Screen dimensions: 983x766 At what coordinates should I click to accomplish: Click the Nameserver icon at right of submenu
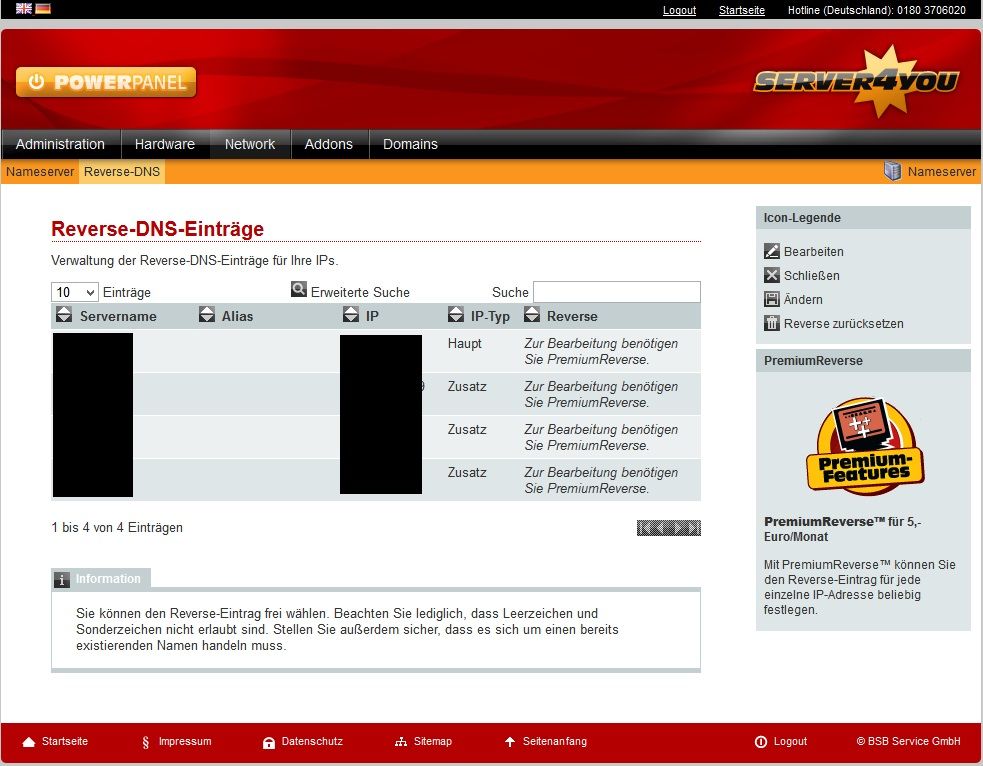pyautogui.click(x=892, y=172)
